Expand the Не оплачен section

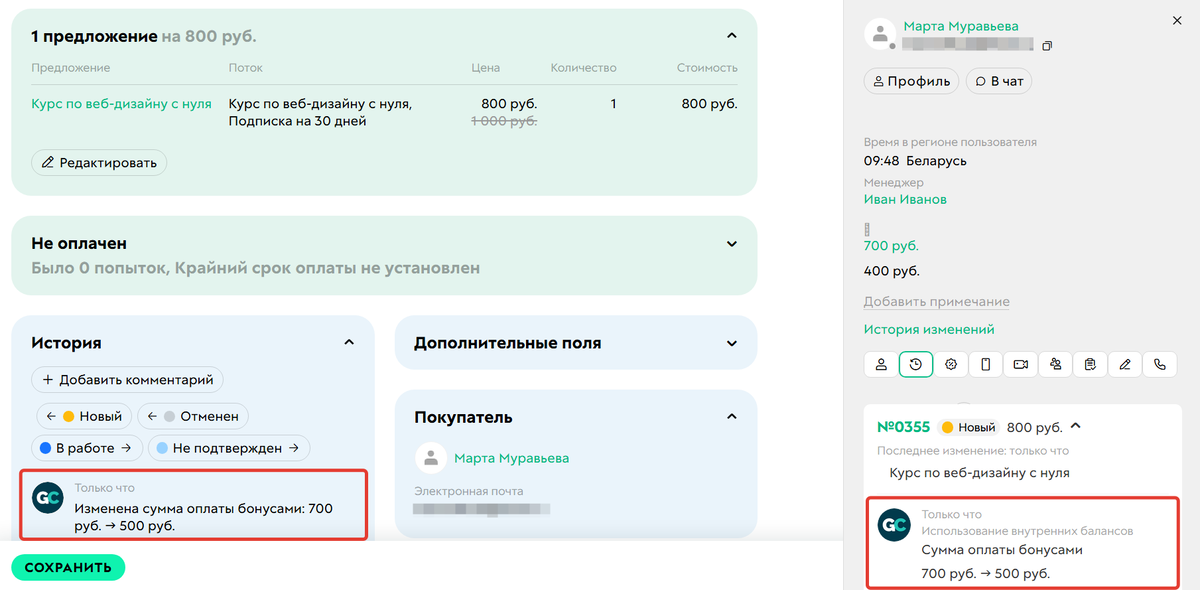click(731, 244)
